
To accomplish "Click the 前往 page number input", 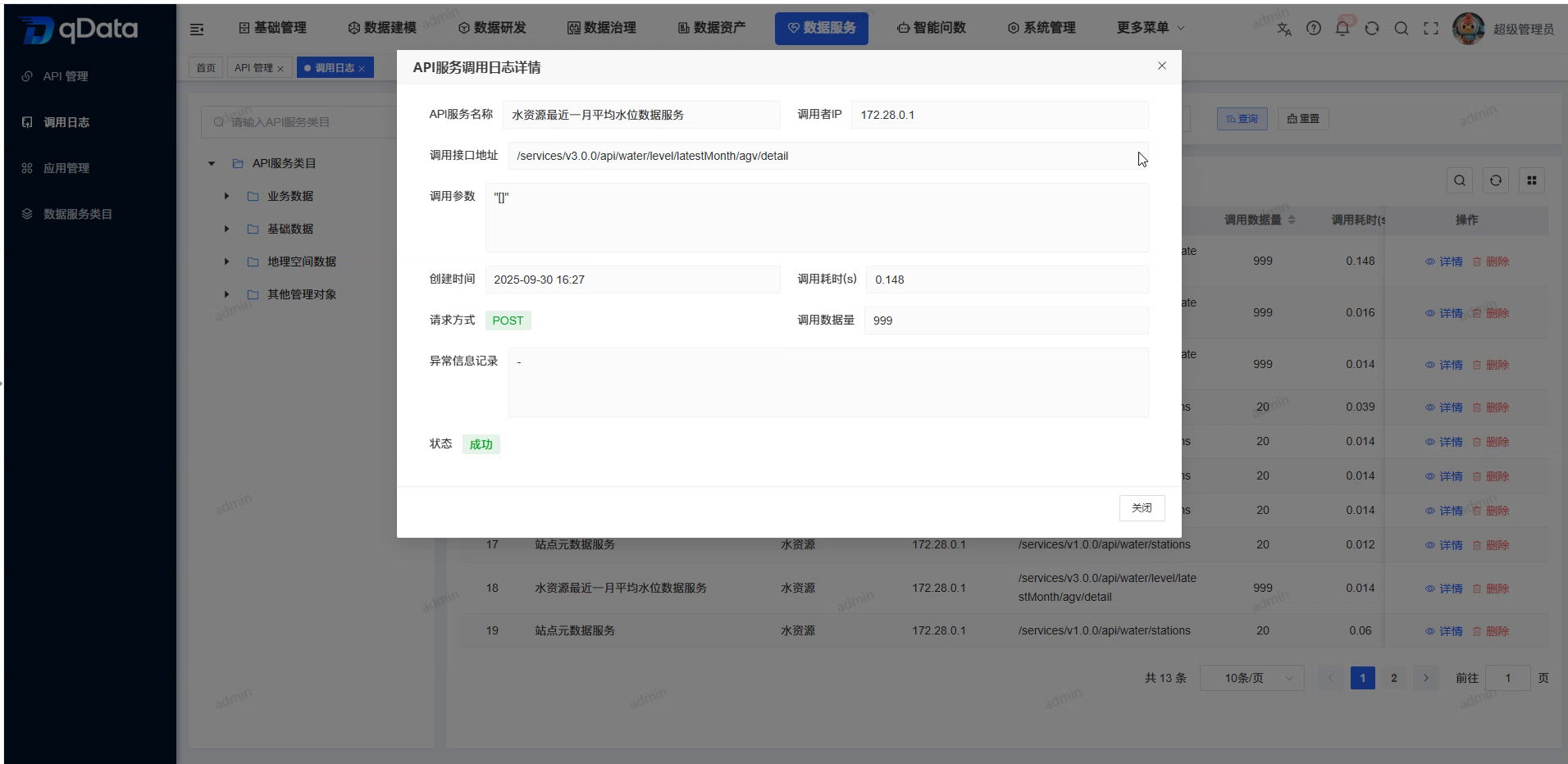I will [x=1507, y=678].
